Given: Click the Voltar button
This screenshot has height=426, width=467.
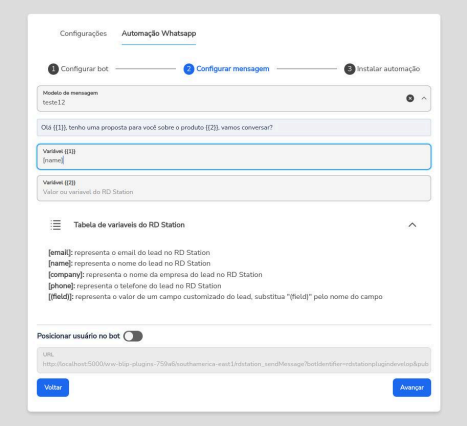Looking at the screenshot, I should pyautogui.click(x=53, y=388).
